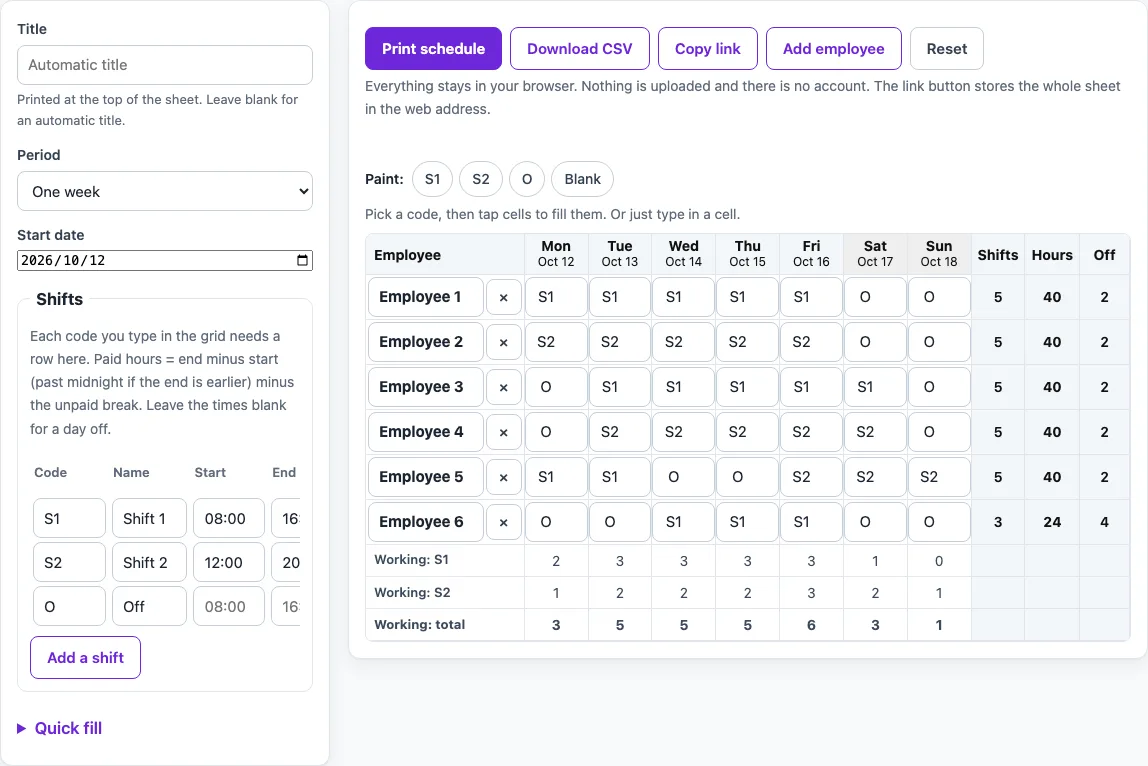This screenshot has width=1148, height=766.
Task: Click the Hours column header
Action: pyautogui.click(x=1052, y=255)
